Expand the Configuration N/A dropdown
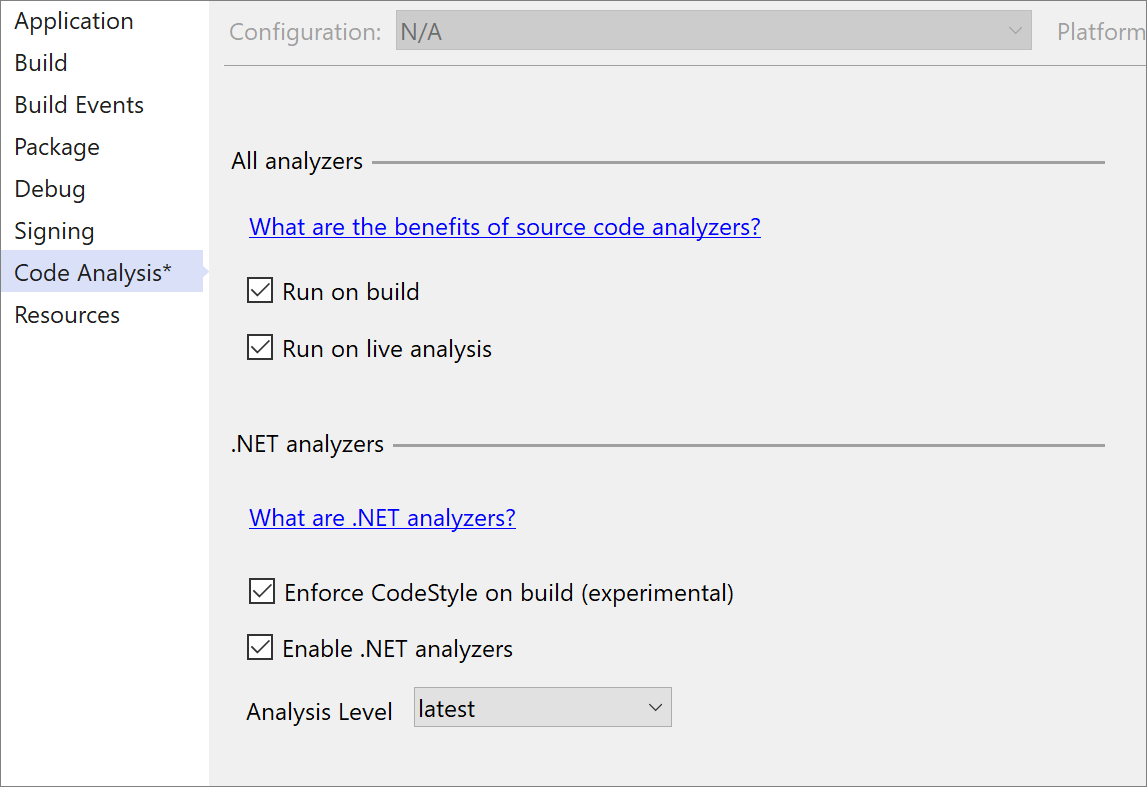Viewport: 1147px width, 787px height. (713, 31)
